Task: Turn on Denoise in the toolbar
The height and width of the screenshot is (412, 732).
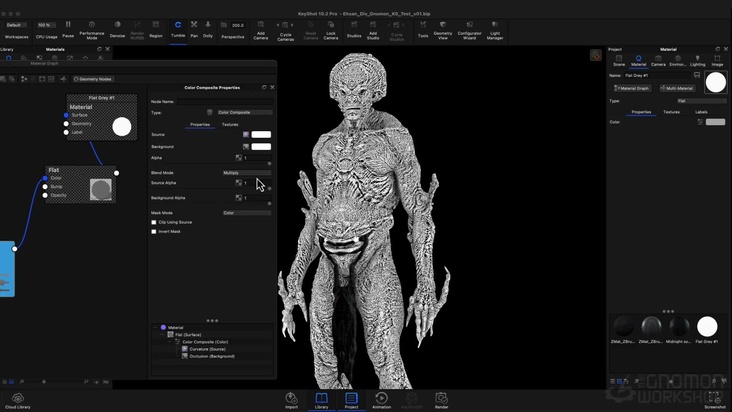Action: pyautogui.click(x=117, y=29)
